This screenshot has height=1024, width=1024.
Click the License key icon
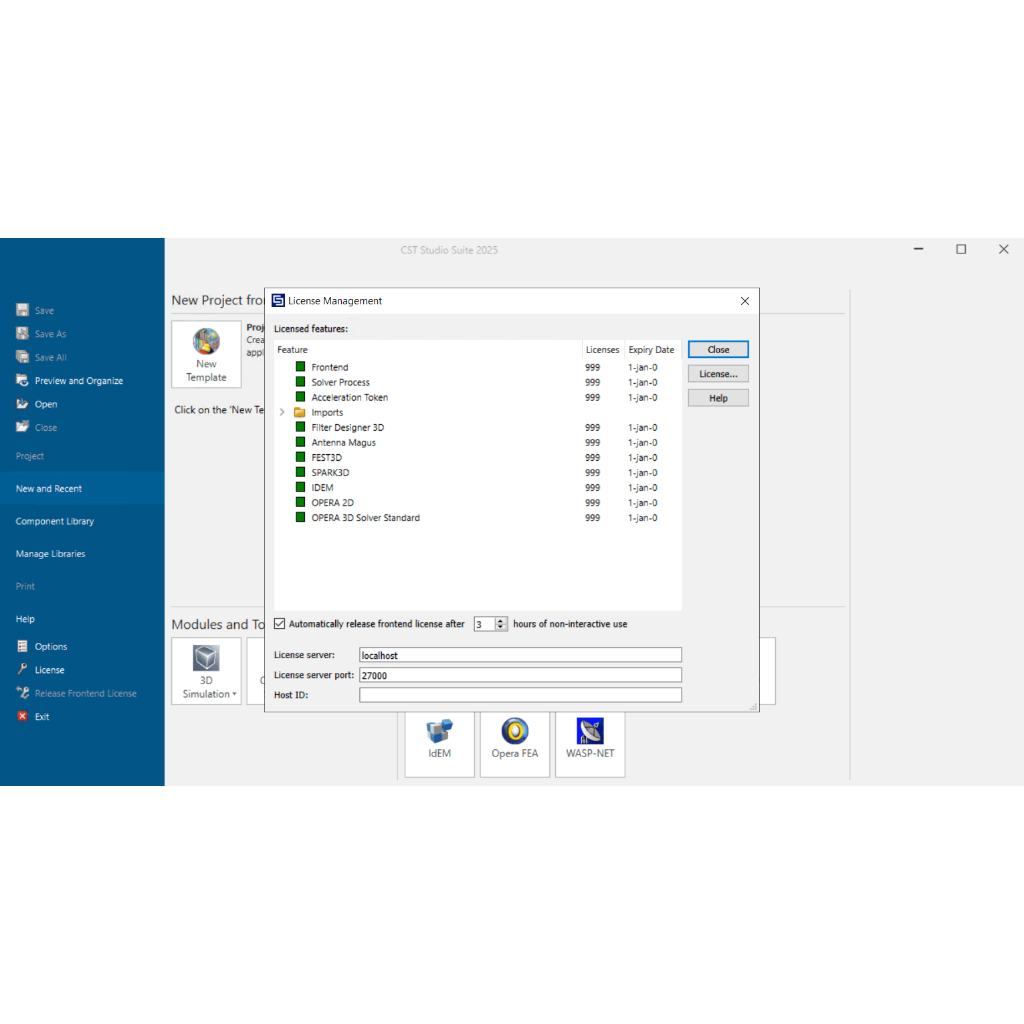pyautogui.click(x=22, y=669)
